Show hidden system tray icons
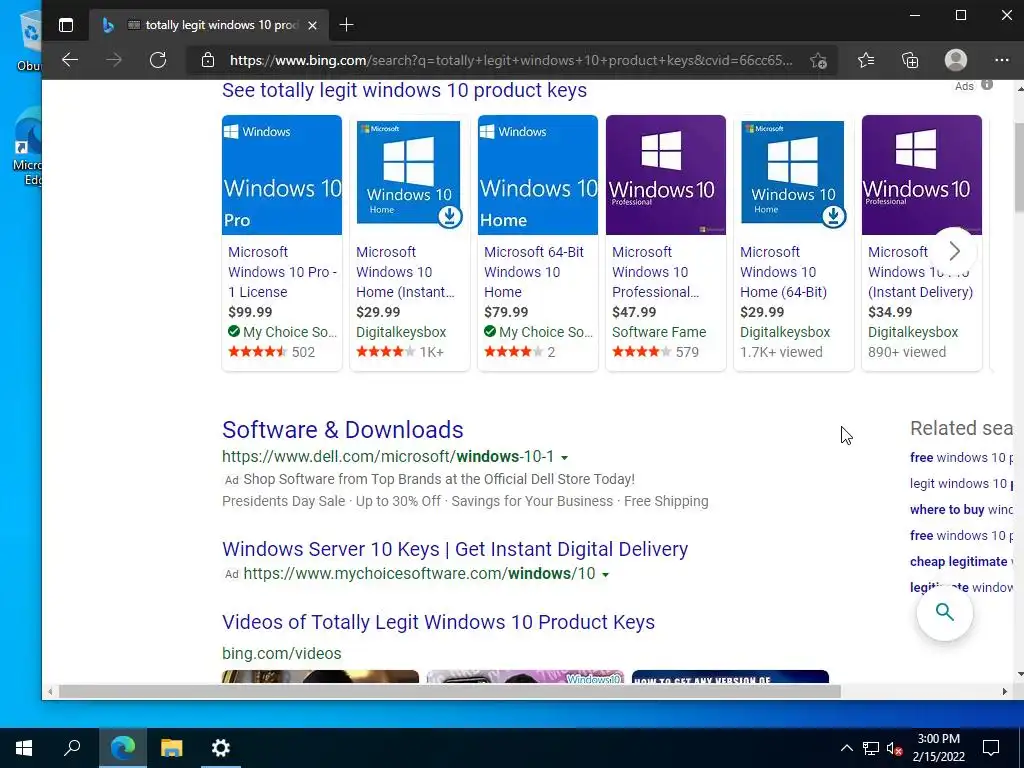Viewport: 1024px width, 768px height. pos(846,748)
